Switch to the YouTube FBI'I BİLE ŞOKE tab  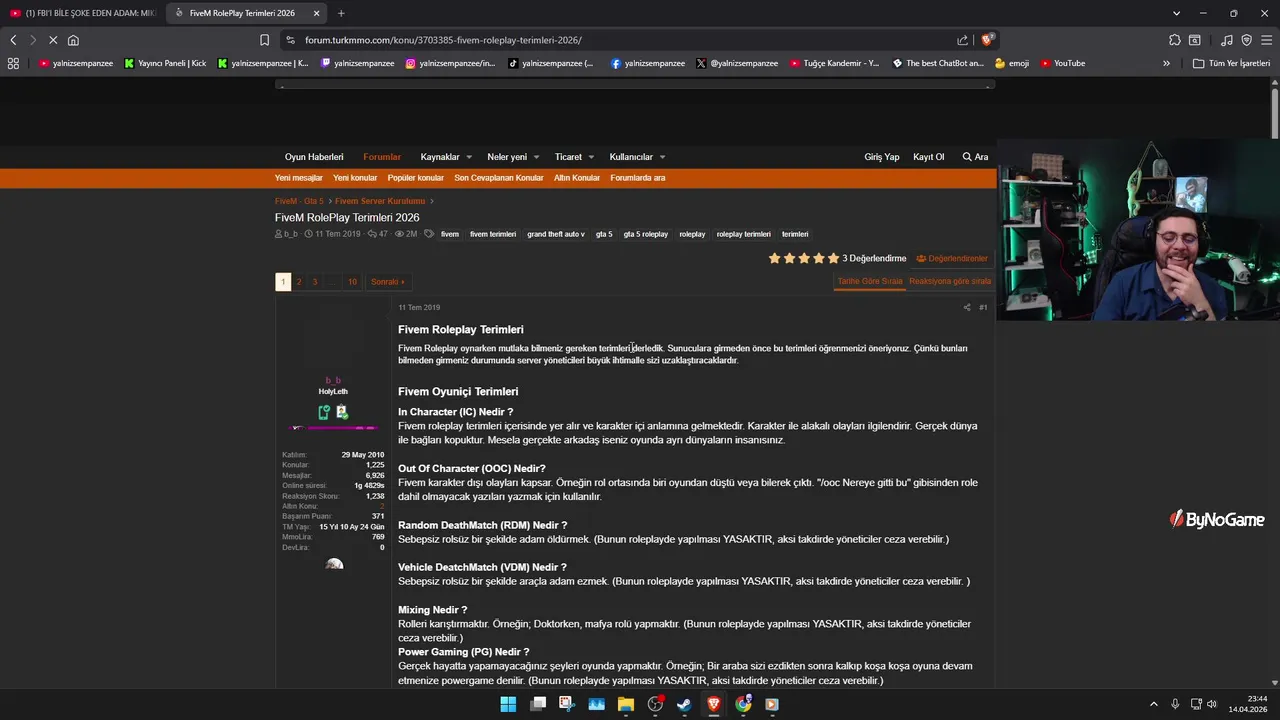[82, 13]
